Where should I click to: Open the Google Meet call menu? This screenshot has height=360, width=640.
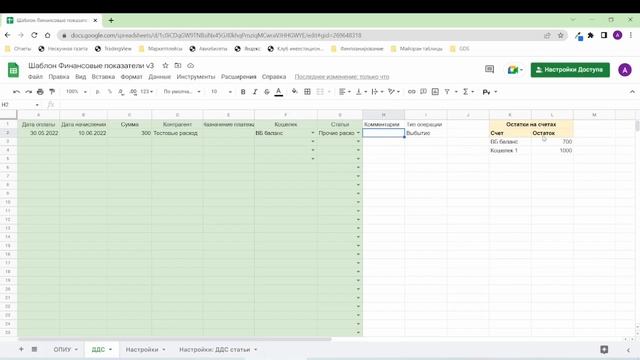[515, 70]
